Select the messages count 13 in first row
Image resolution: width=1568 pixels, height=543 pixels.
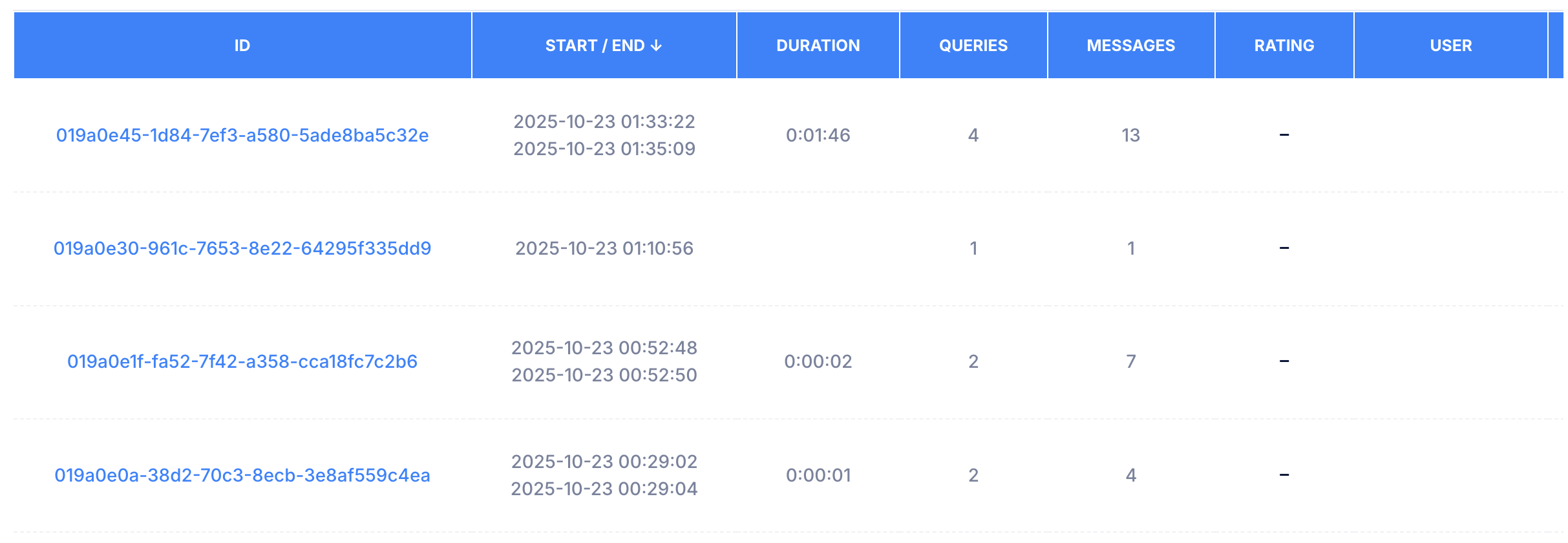(x=1131, y=135)
